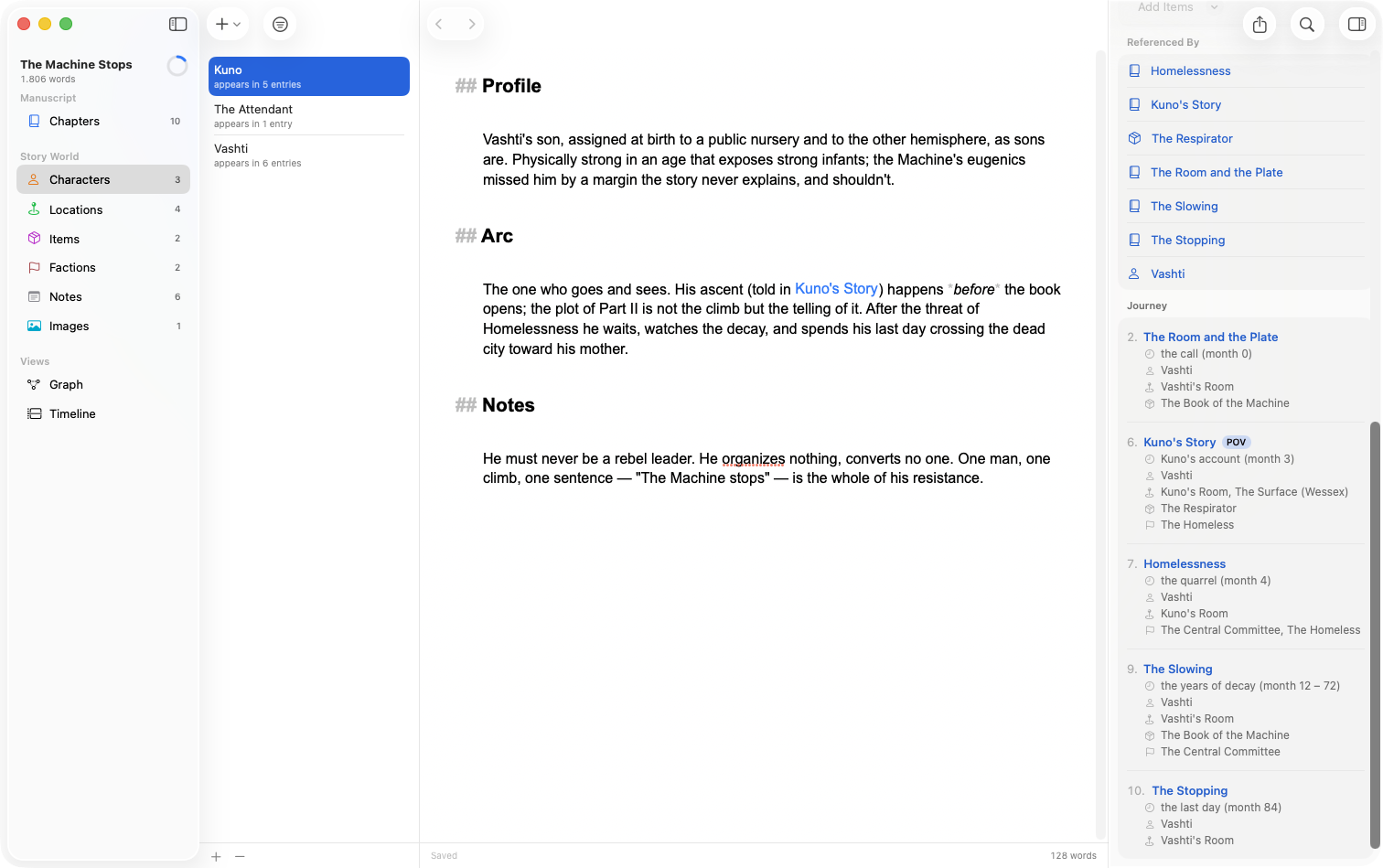Switch to the Graph view
1383x868 pixels.
pos(103,384)
